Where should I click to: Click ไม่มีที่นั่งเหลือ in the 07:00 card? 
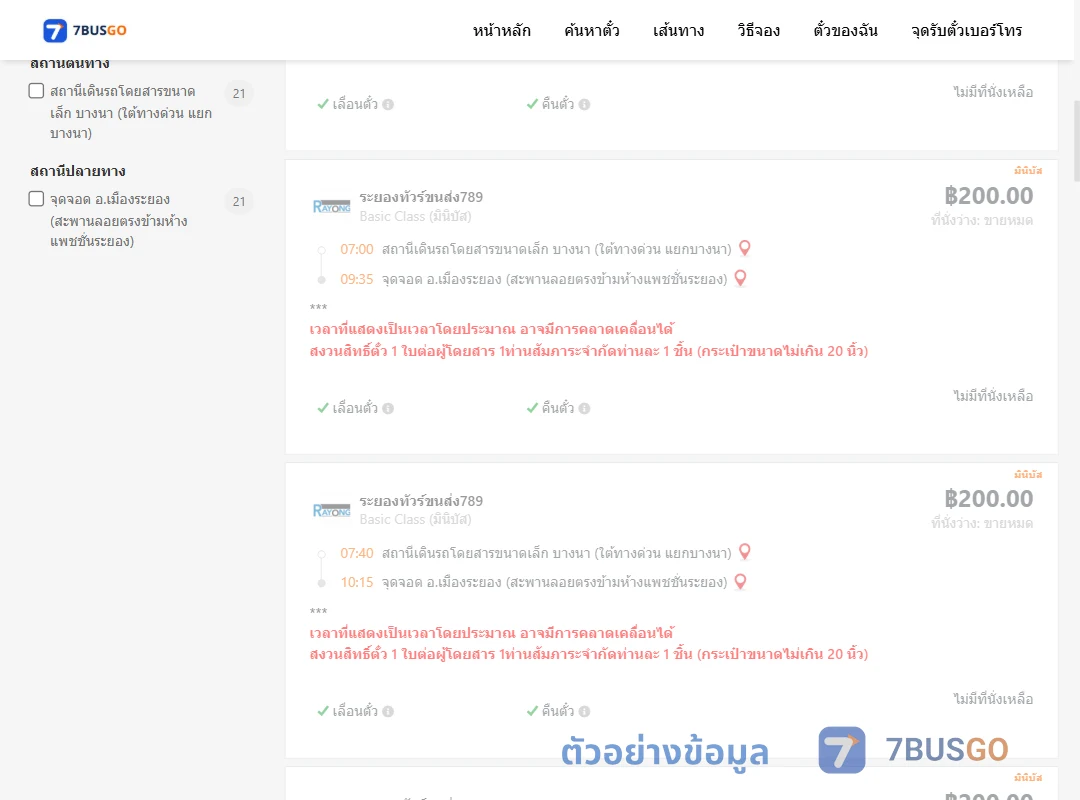(993, 396)
